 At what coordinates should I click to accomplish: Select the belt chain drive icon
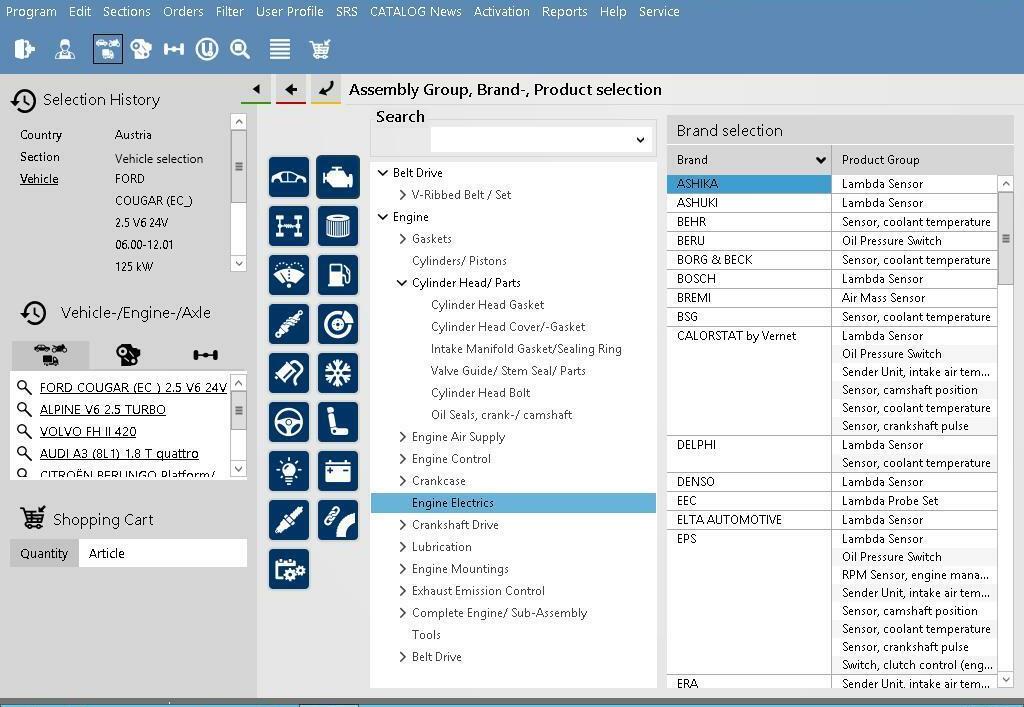338,520
